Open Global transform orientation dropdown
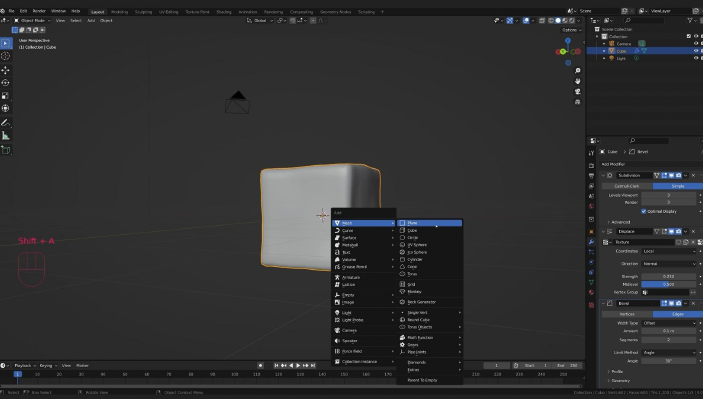Image resolution: width=703 pixels, height=399 pixels. tap(260, 21)
